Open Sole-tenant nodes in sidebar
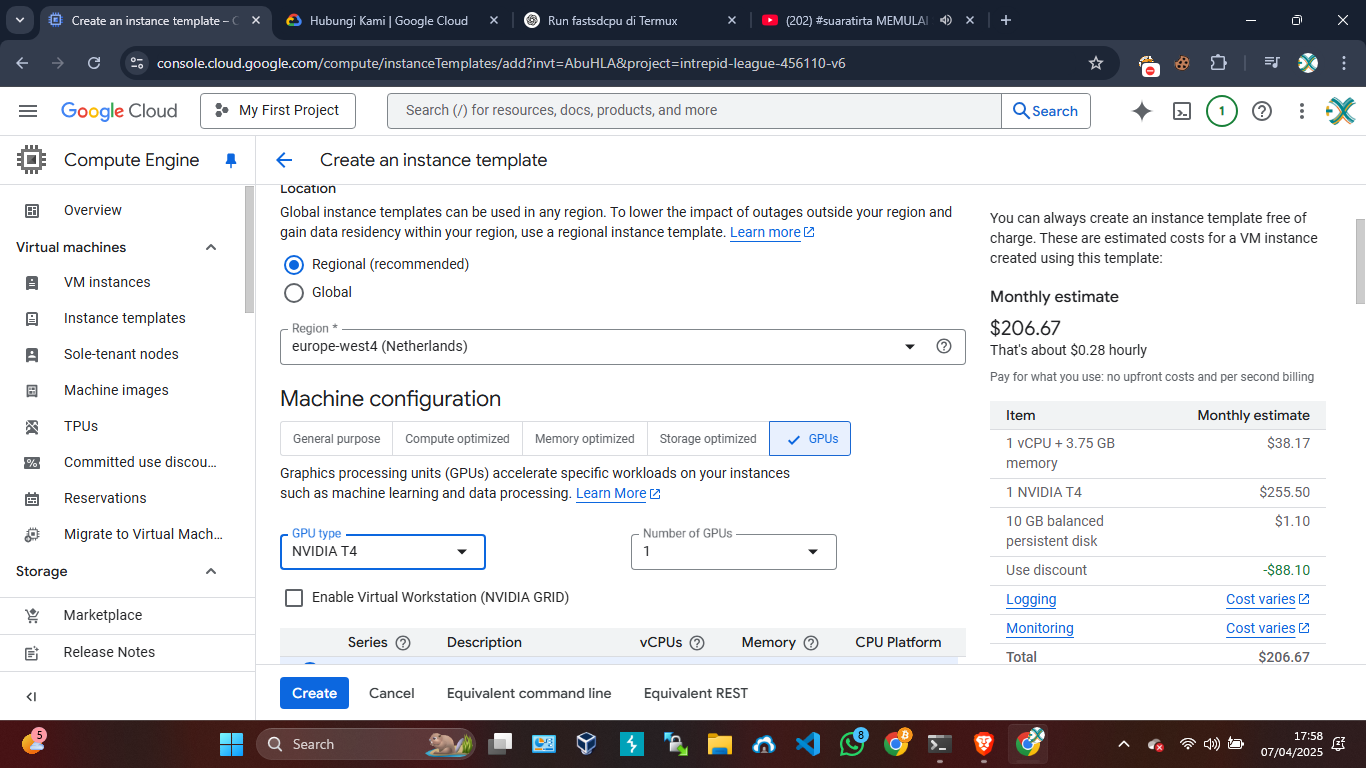The width and height of the screenshot is (1366, 768). 122,355
